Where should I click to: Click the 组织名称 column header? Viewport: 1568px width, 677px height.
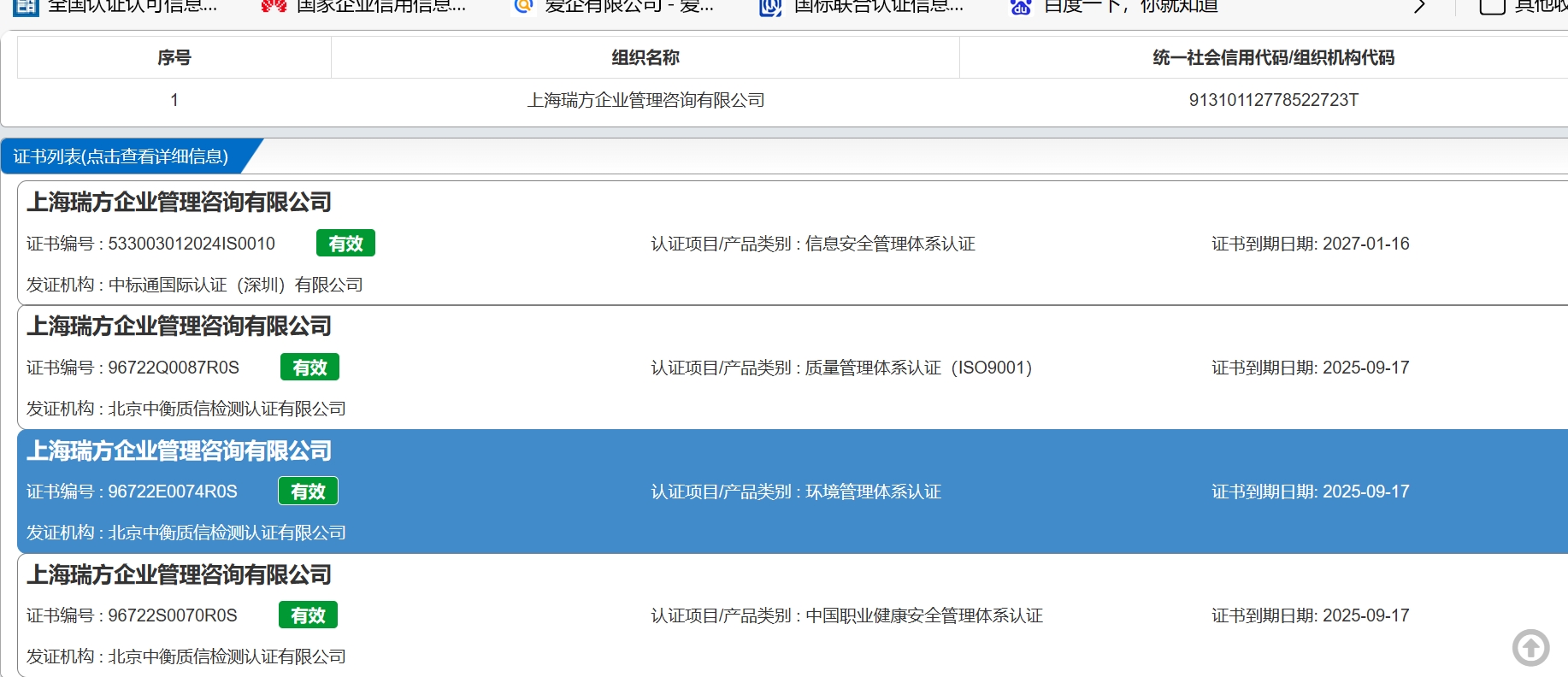point(645,57)
